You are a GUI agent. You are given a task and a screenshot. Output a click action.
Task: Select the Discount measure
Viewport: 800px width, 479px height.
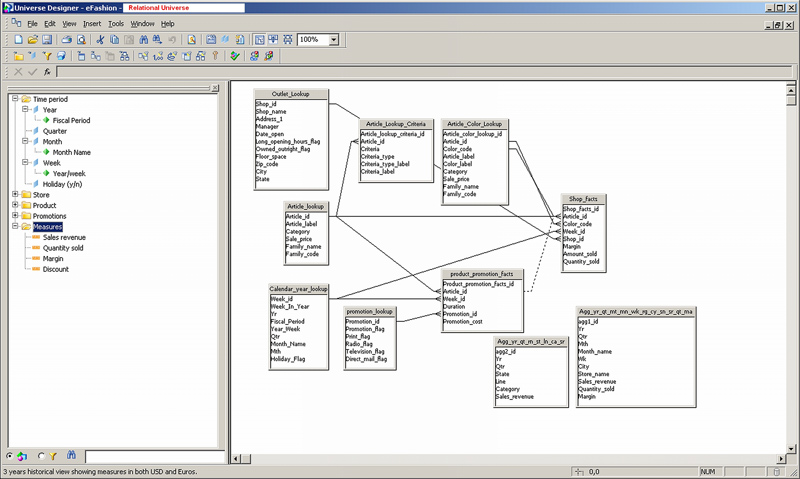pos(56,269)
